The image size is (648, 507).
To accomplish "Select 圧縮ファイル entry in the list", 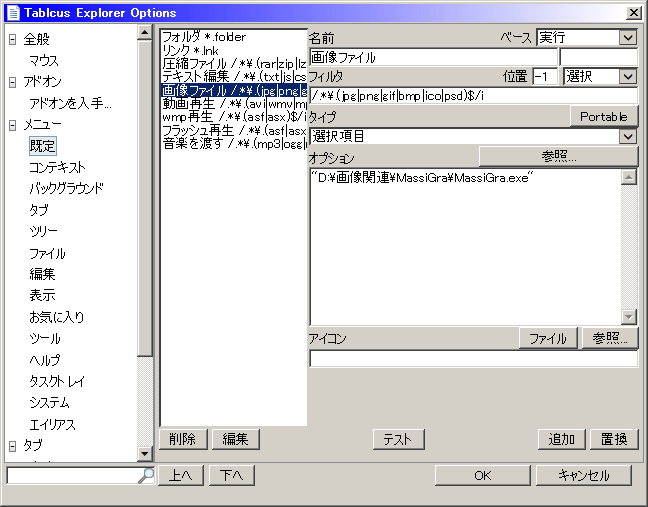I will click(233, 63).
